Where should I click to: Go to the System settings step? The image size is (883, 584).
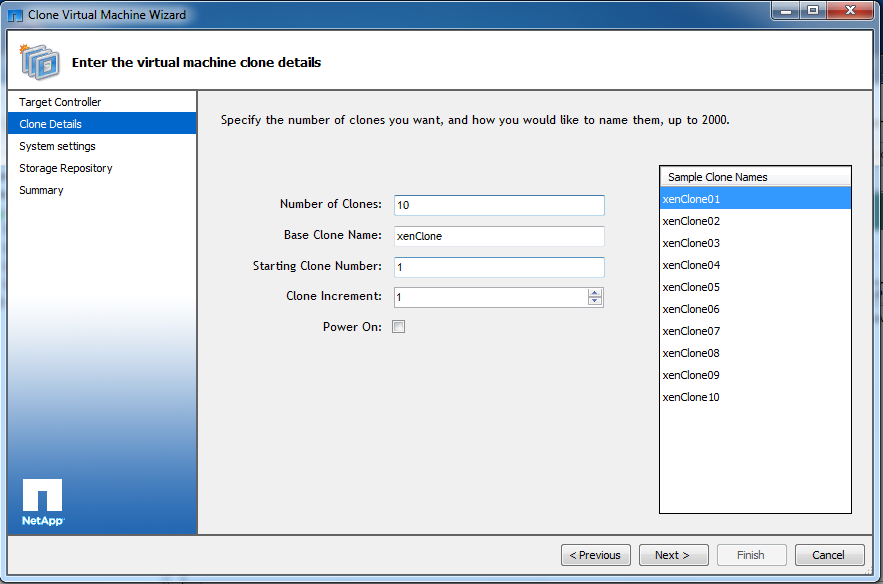pyautogui.click(x=57, y=146)
